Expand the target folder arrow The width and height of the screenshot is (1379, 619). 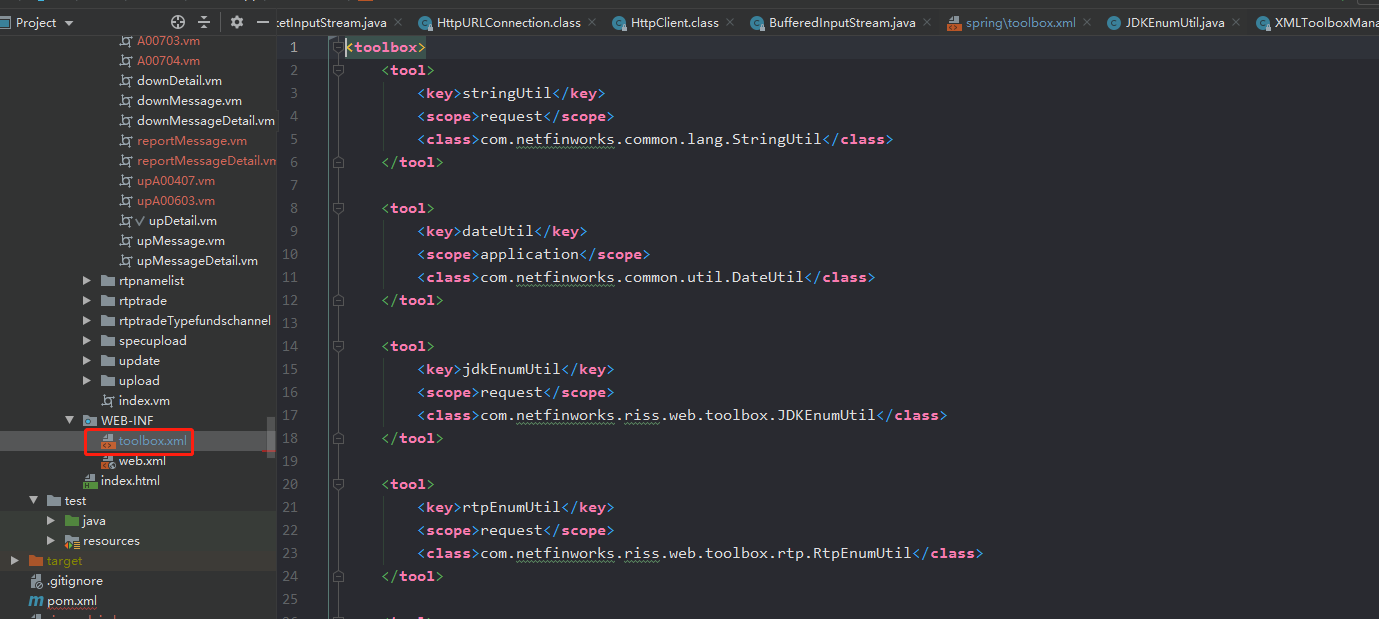16,561
